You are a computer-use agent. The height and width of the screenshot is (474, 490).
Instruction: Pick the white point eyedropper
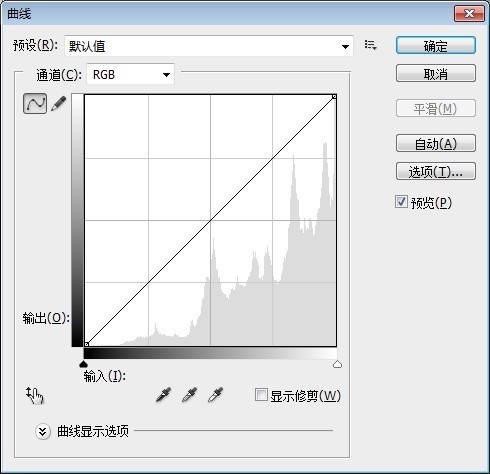click(x=216, y=395)
